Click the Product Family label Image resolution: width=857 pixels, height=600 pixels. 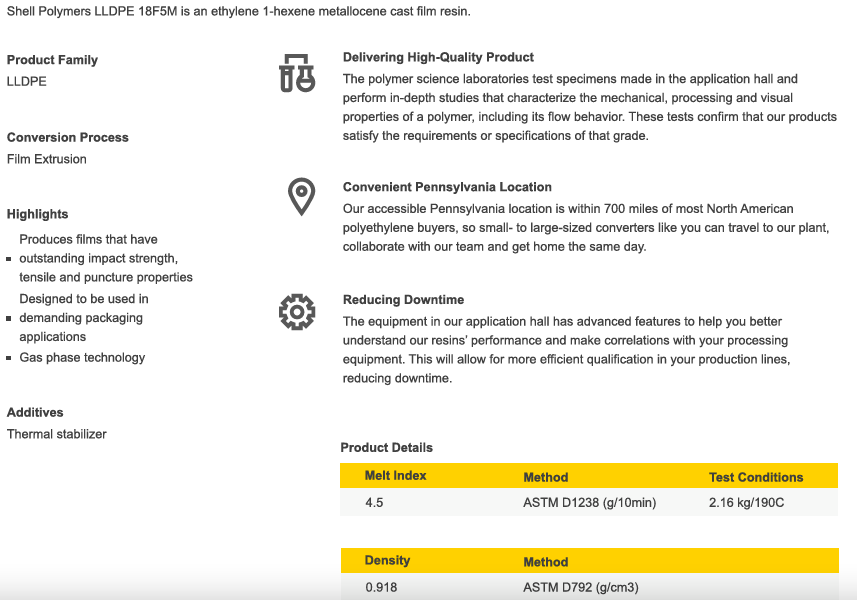tap(52, 60)
